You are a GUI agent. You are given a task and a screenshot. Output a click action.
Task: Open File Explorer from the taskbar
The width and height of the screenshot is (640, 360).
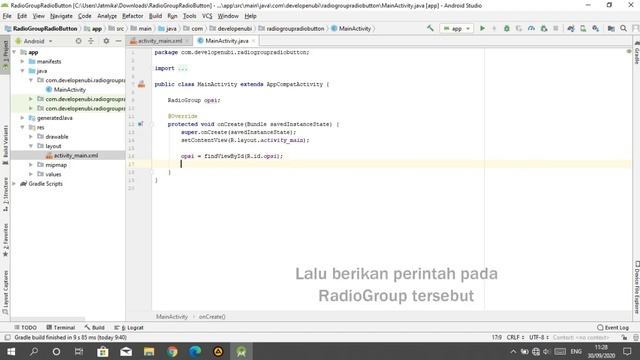pyautogui.click(x=149, y=351)
